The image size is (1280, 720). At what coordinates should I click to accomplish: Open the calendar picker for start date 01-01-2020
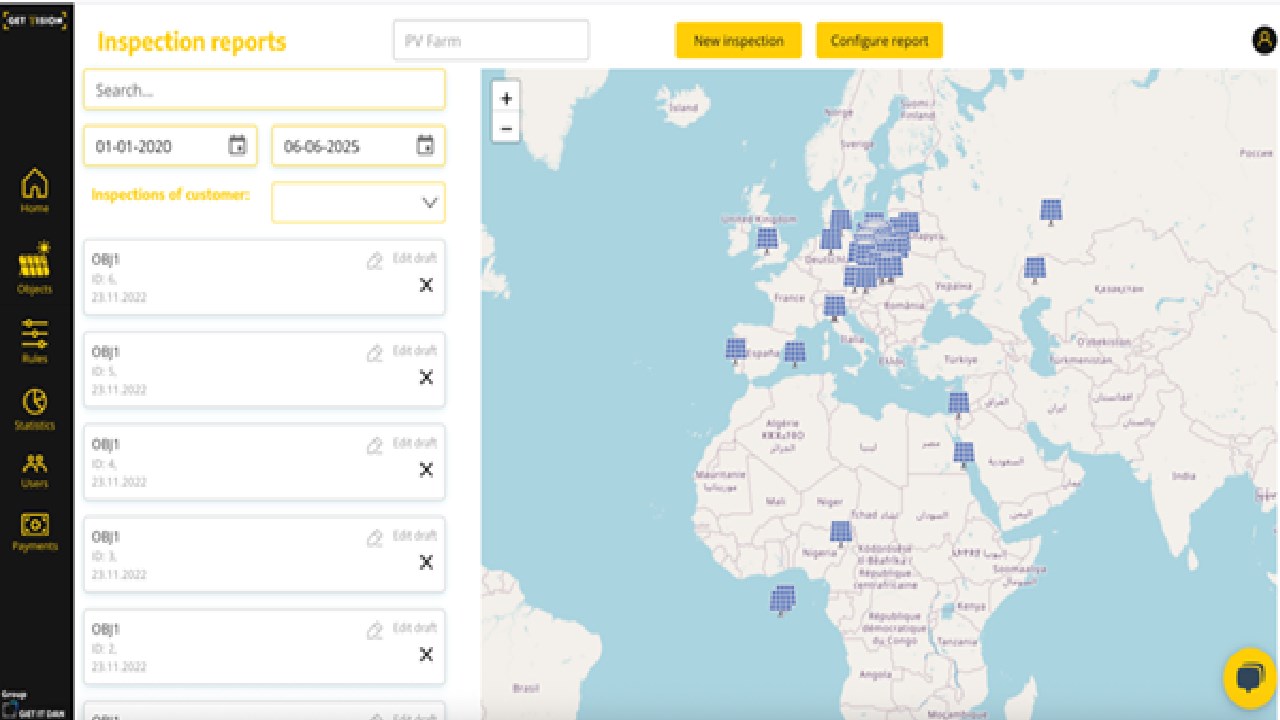pyautogui.click(x=237, y=146)
